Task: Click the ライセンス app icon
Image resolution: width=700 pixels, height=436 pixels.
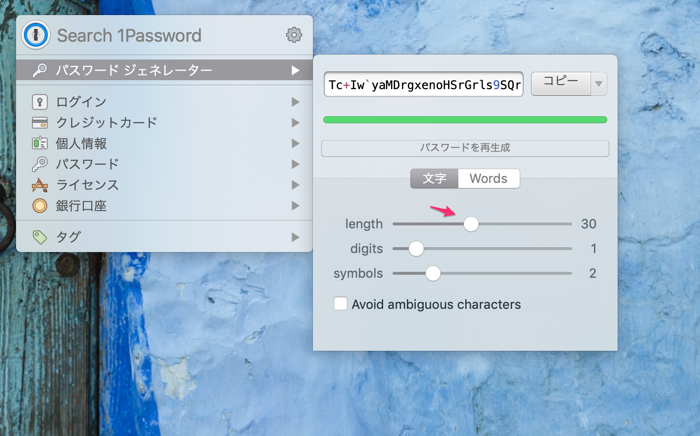Action: click(x=40, y=185)
